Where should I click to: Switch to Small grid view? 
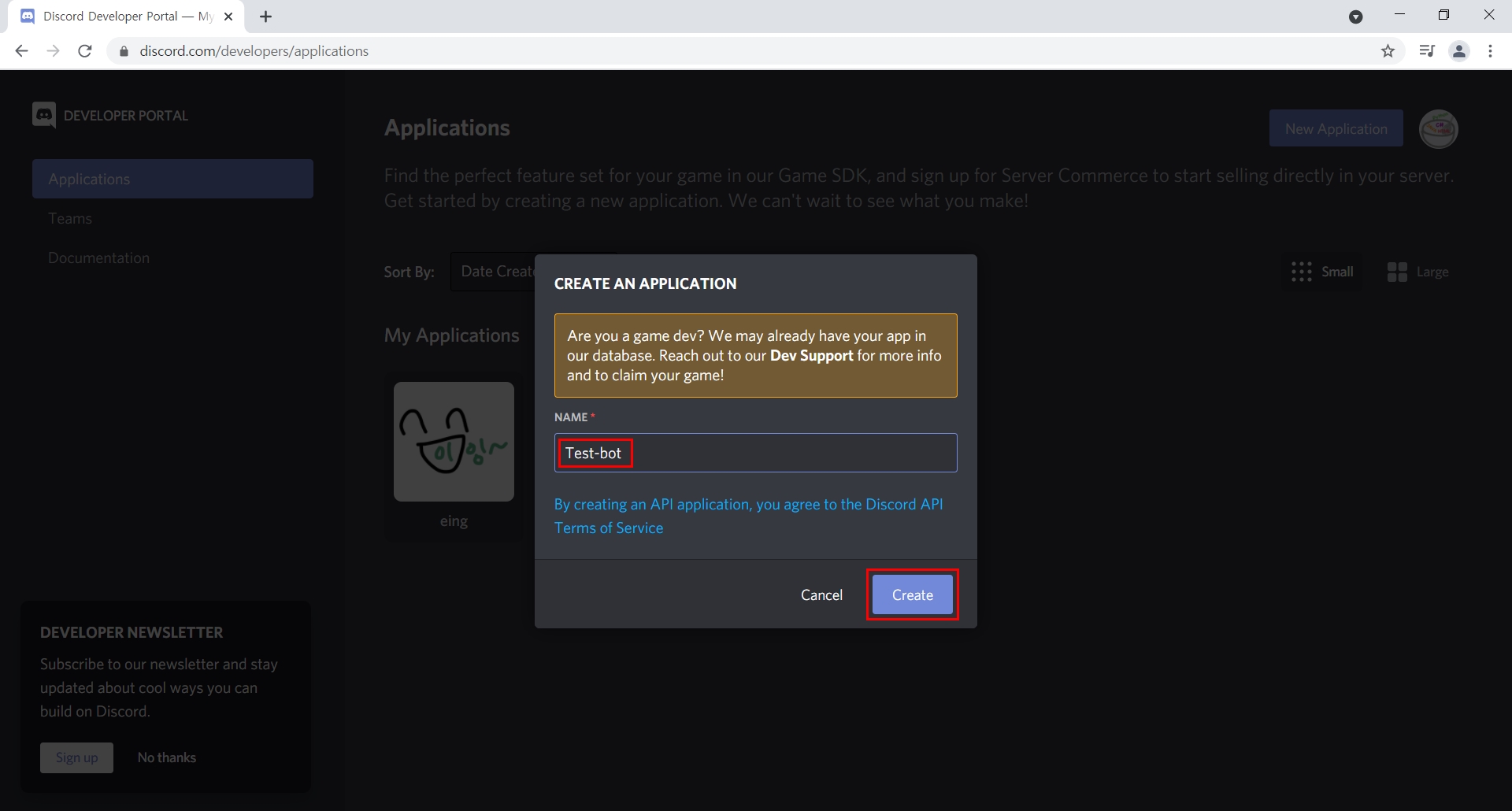tap(1322, 272)
